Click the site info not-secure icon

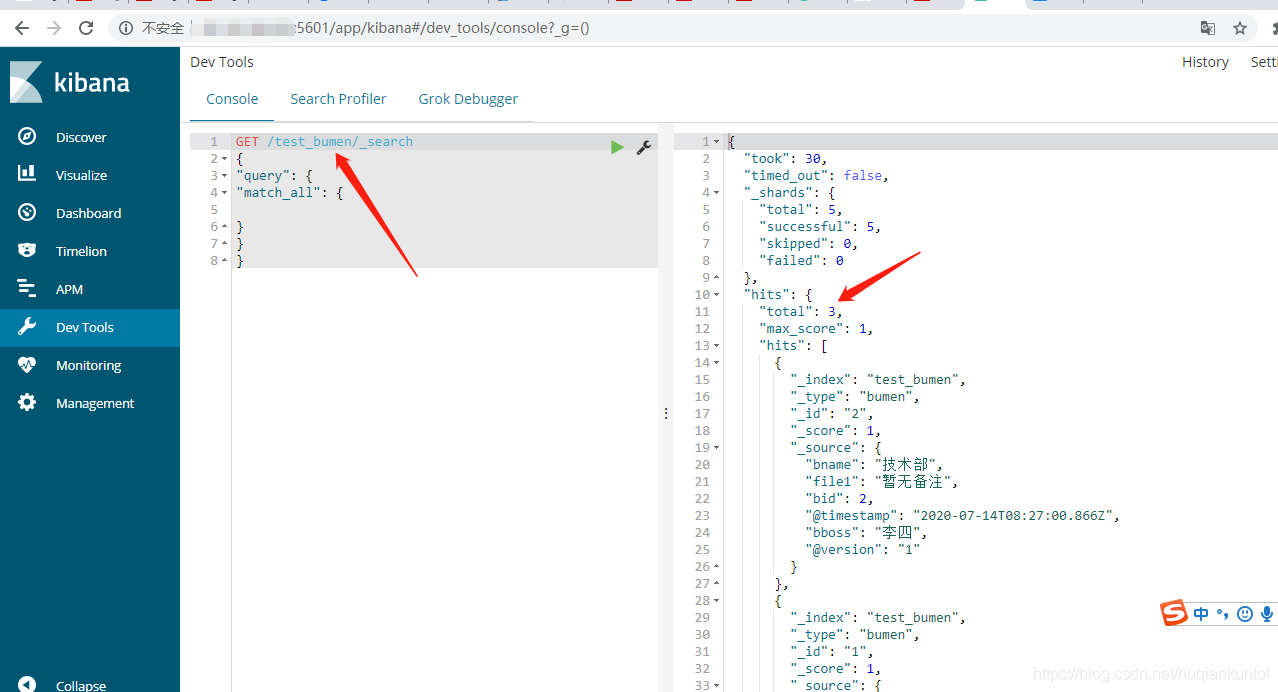point(126,28)
